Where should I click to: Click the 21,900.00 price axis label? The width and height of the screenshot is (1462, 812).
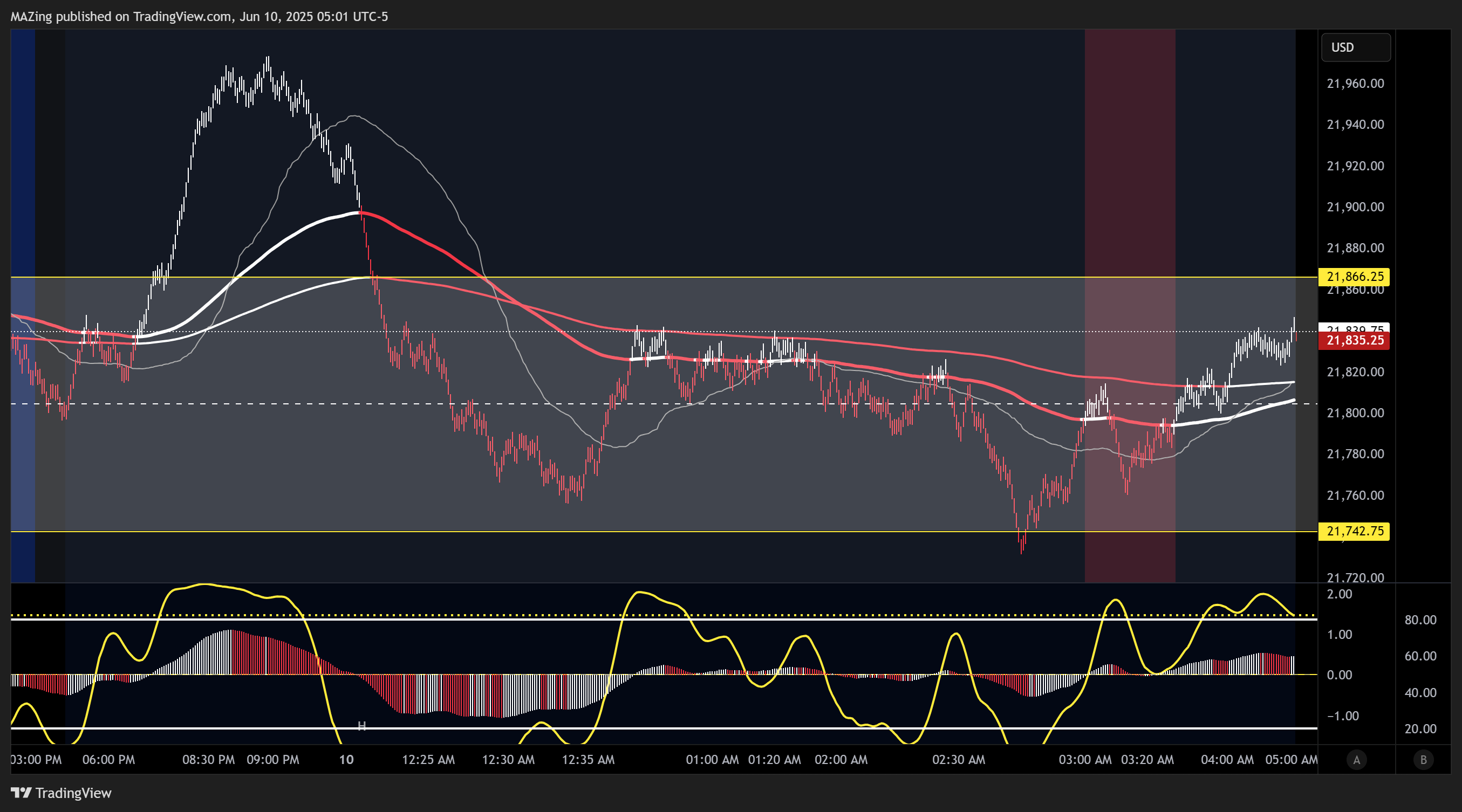pyautogui.click(x=1355, y=207)
